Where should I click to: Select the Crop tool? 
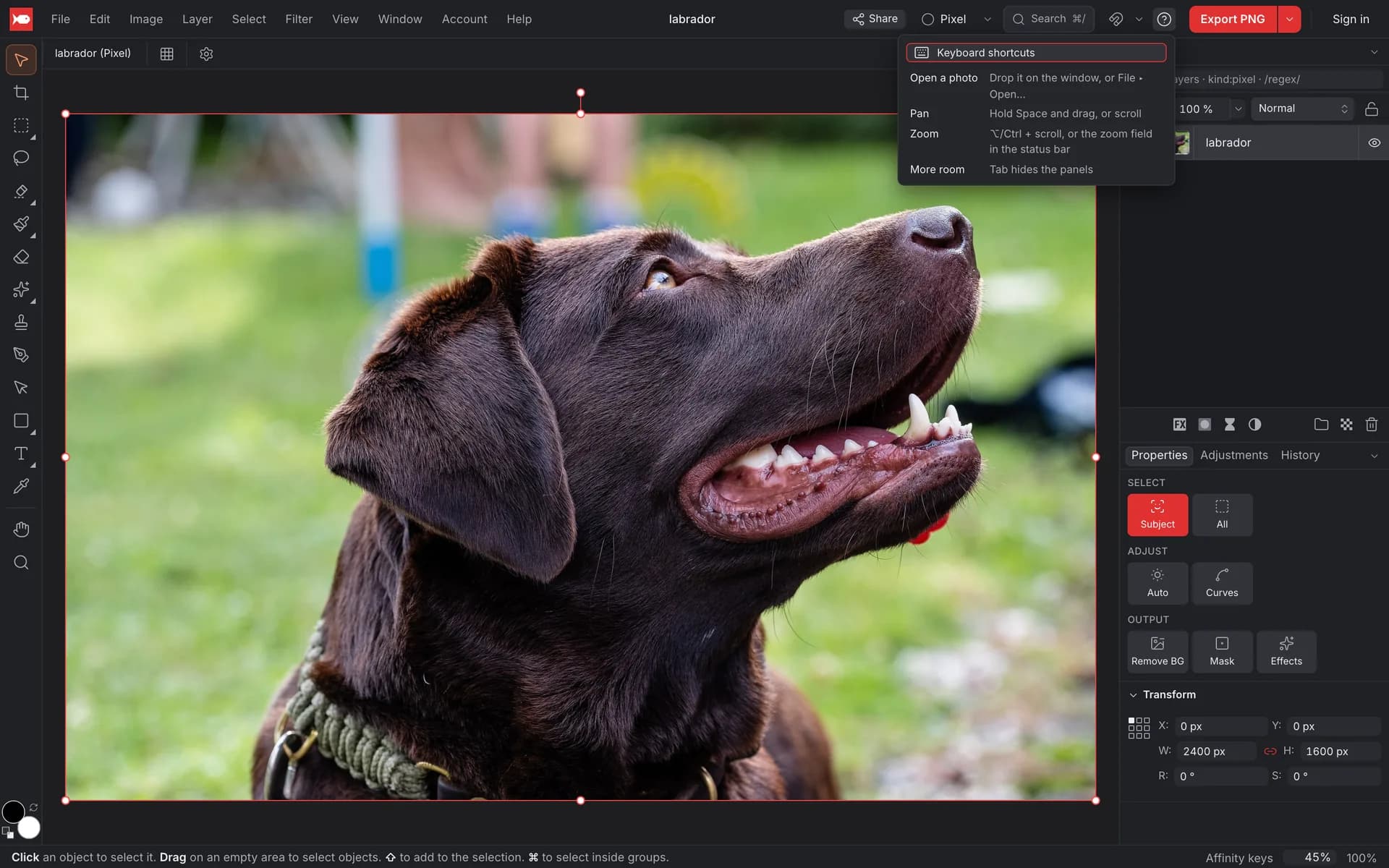21,93
